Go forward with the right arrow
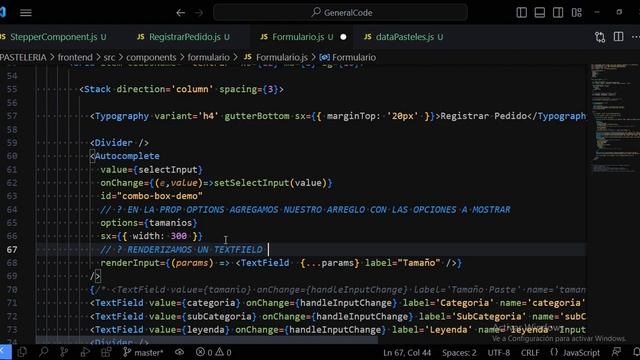This screenshot has height=360, width=640. [199, 13]
